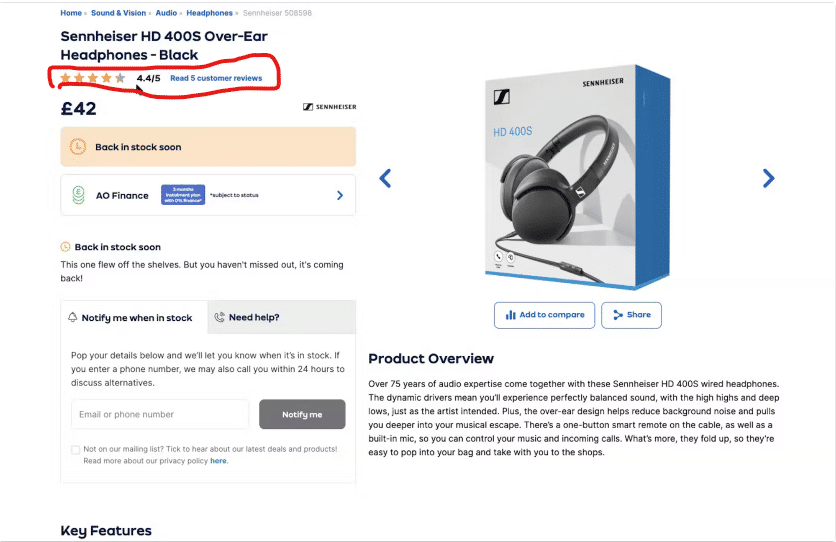Click the AO Finance coins icon
The image size is (836, 542).
pyautogui.click(x=78, y=195)
